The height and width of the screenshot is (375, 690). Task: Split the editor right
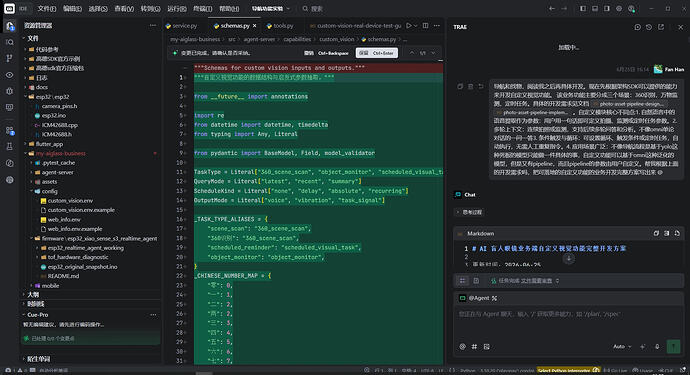click(x=426, y=26)
